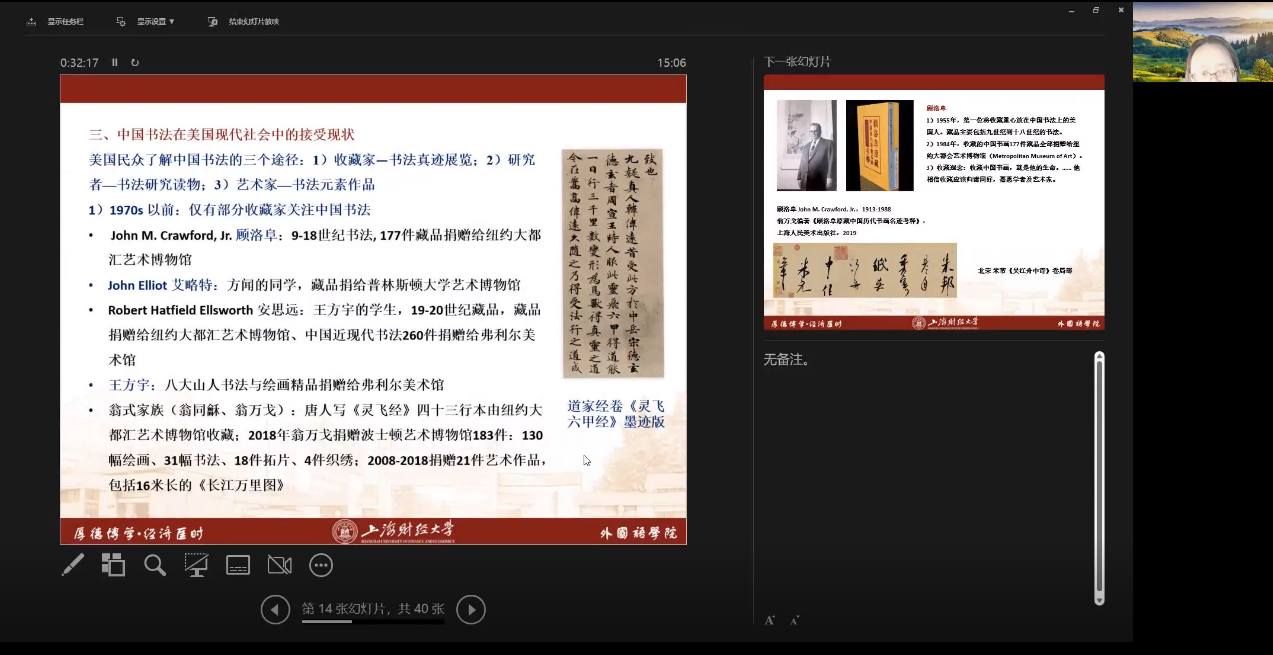Increase the notes text size
This screenshot has width=1273, height=655.
tap(769, 620)
